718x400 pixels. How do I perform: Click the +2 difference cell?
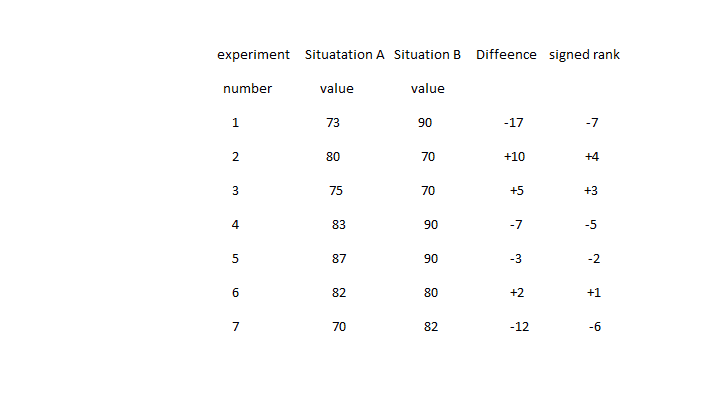tap(515, 293)
